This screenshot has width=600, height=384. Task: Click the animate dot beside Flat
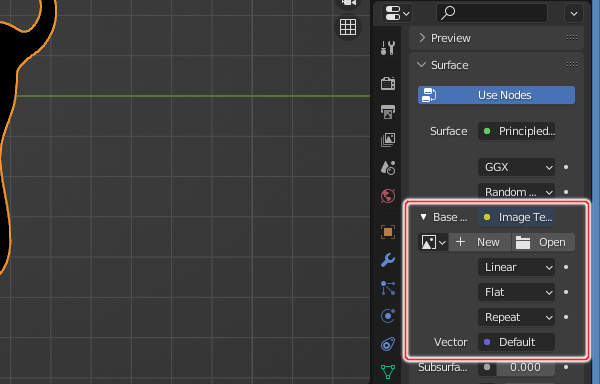point(566,292)
